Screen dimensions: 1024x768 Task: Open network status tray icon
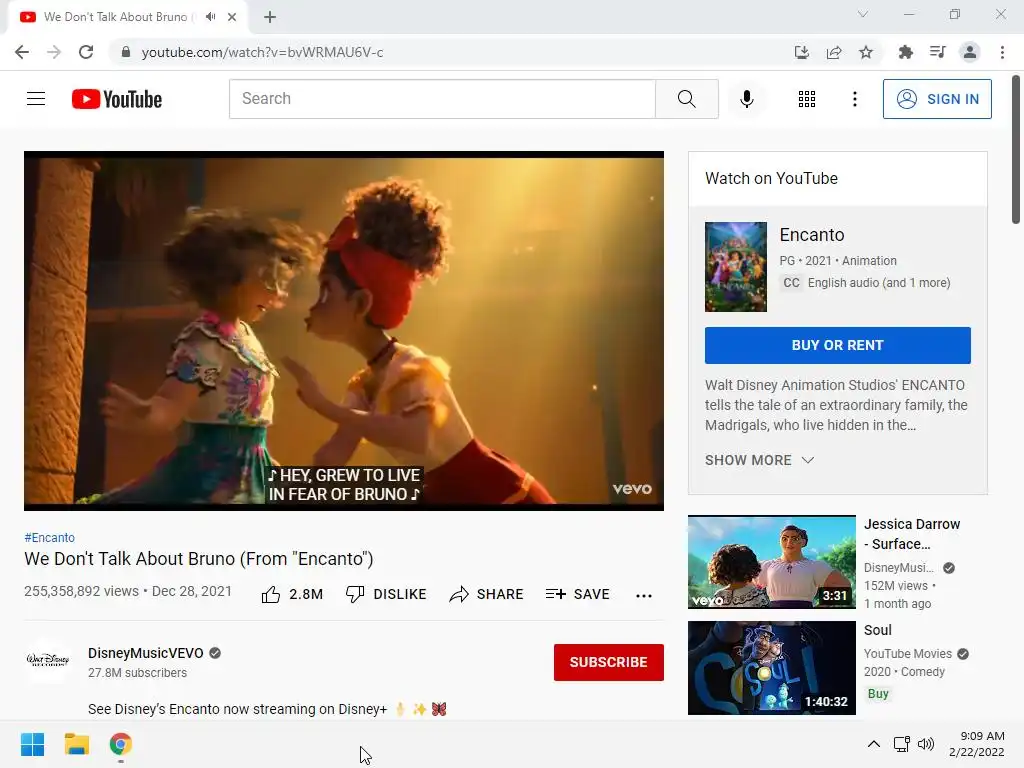901,744
